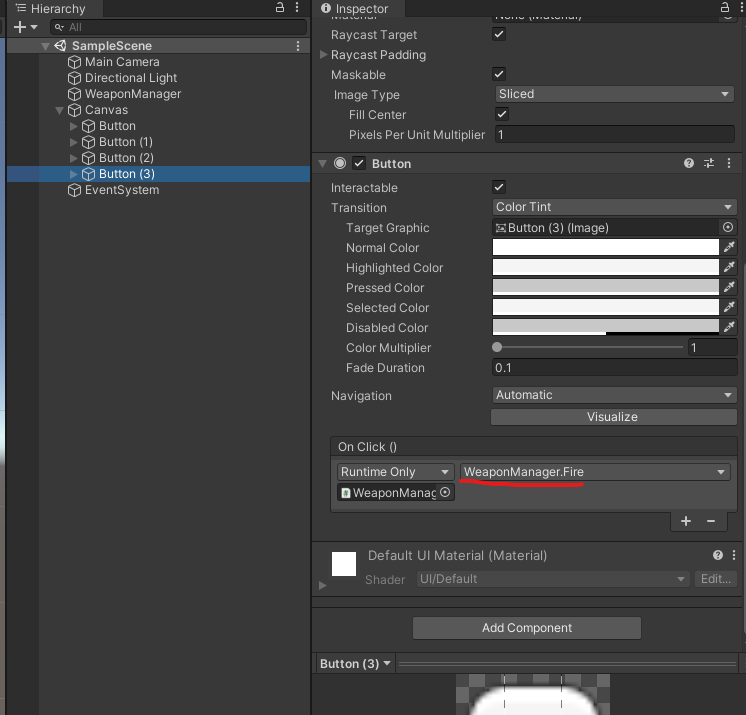Click the Button component circle icon
This screenshot has width=746, height=715.
click(x=340, y=164)
